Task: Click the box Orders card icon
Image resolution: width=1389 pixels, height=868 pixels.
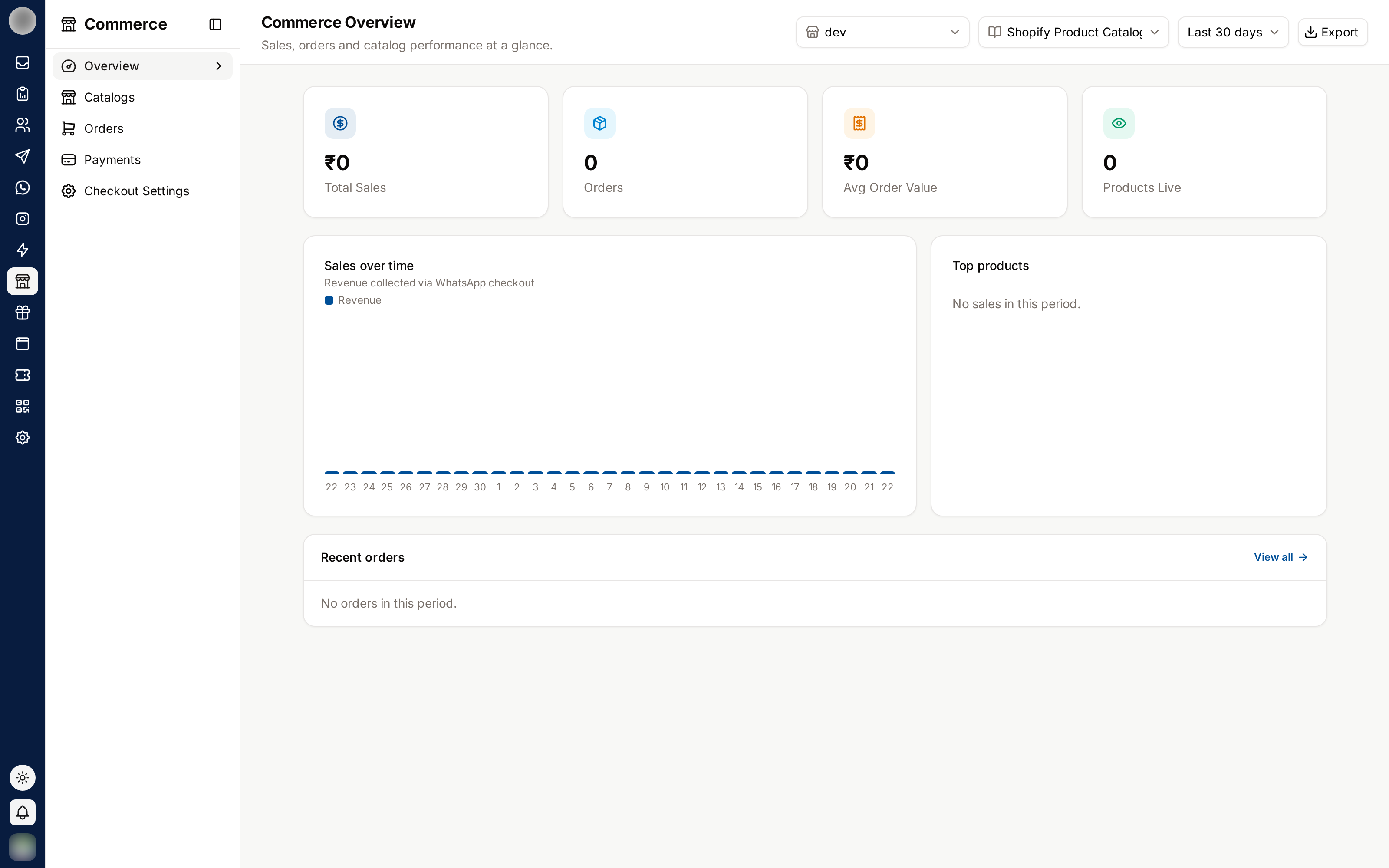Action: click(600, 123)
